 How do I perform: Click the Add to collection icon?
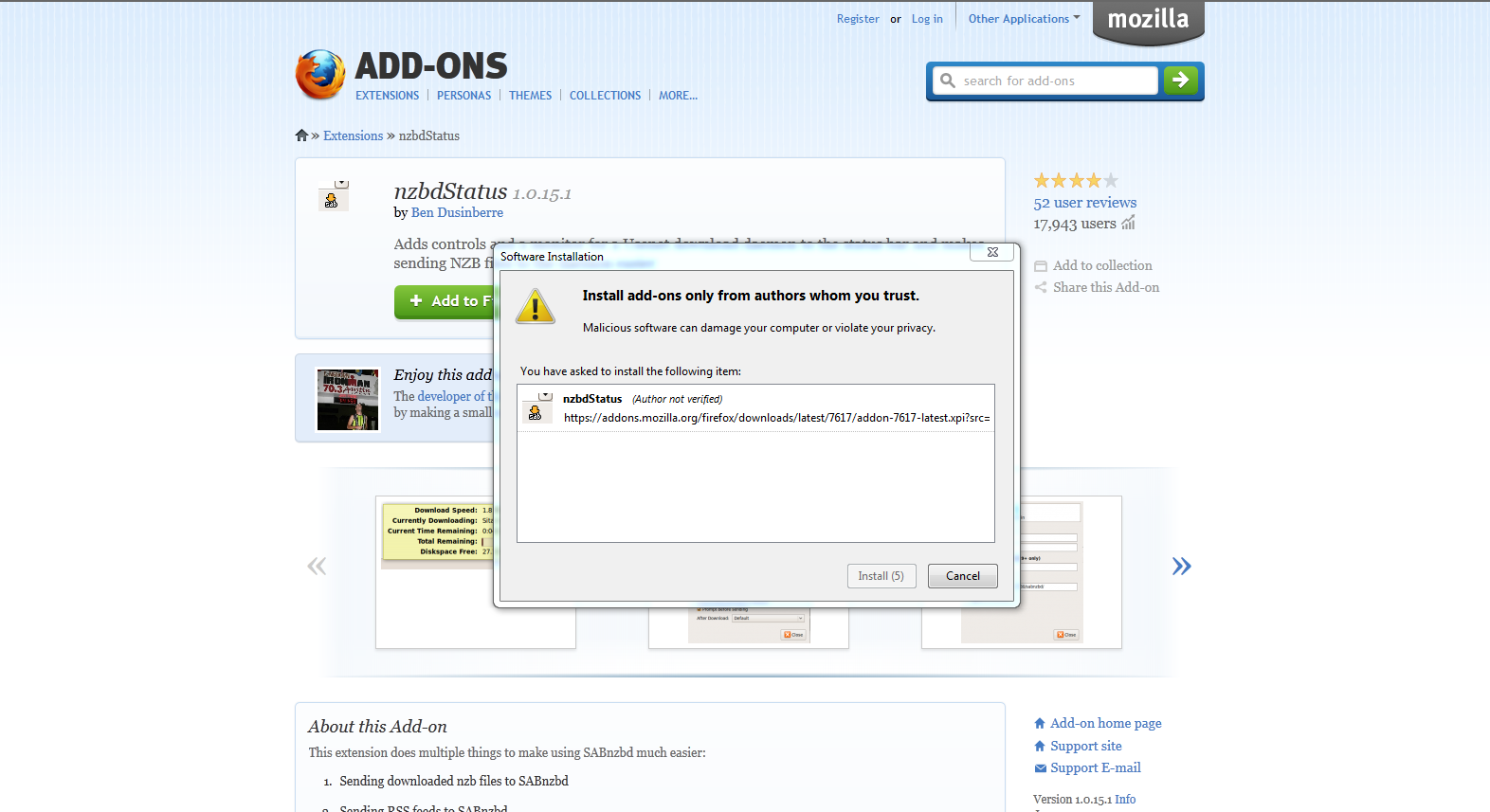(x=1041, y=266)
